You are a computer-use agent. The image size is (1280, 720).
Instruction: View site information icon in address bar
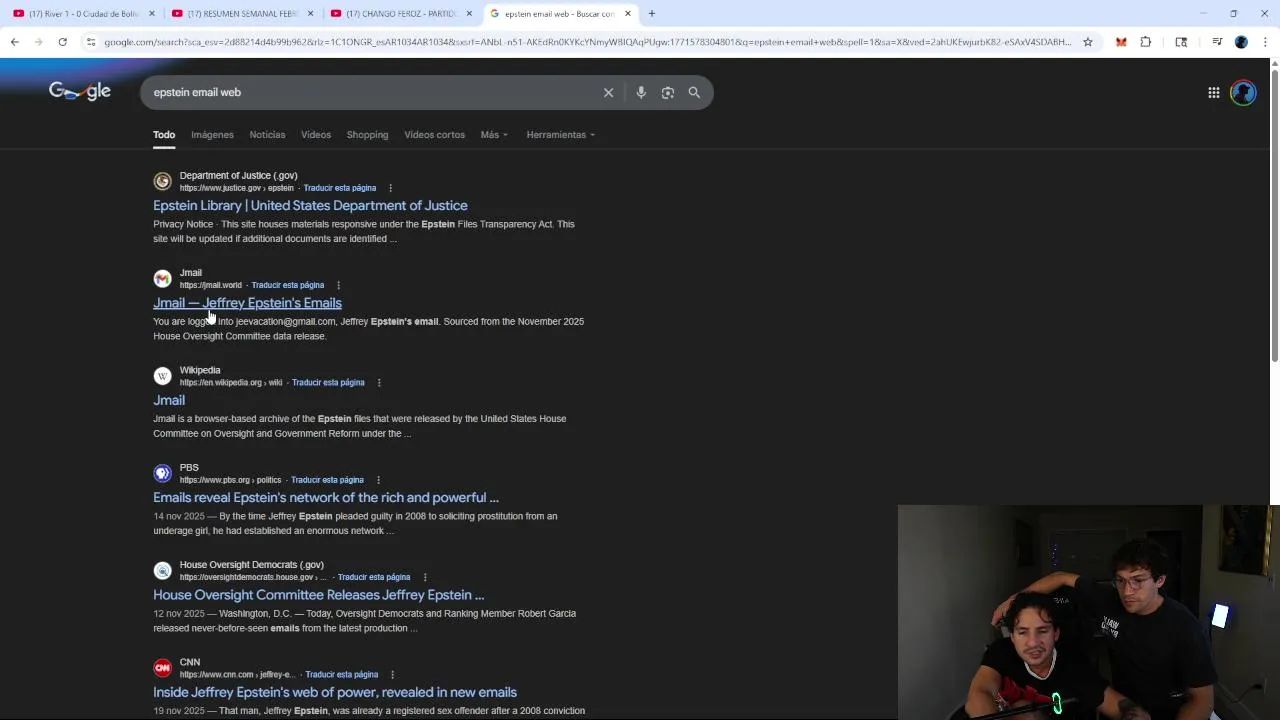(91, 42)
